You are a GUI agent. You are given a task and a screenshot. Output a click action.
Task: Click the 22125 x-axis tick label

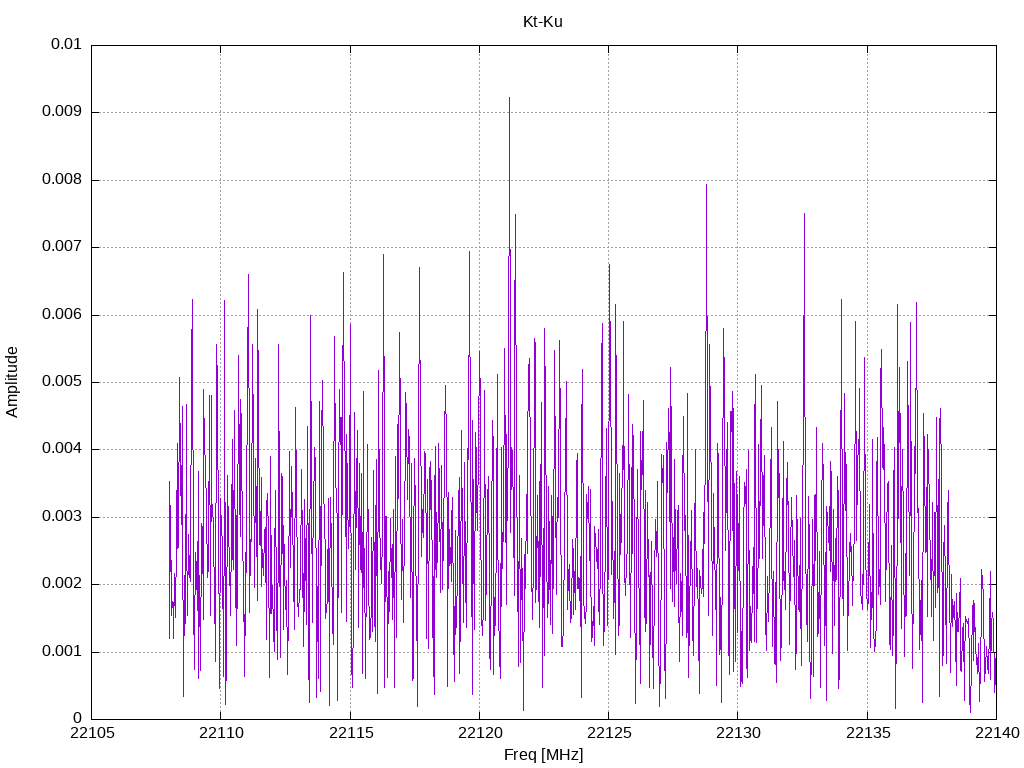pyautogui.click(x=609, y=733)
